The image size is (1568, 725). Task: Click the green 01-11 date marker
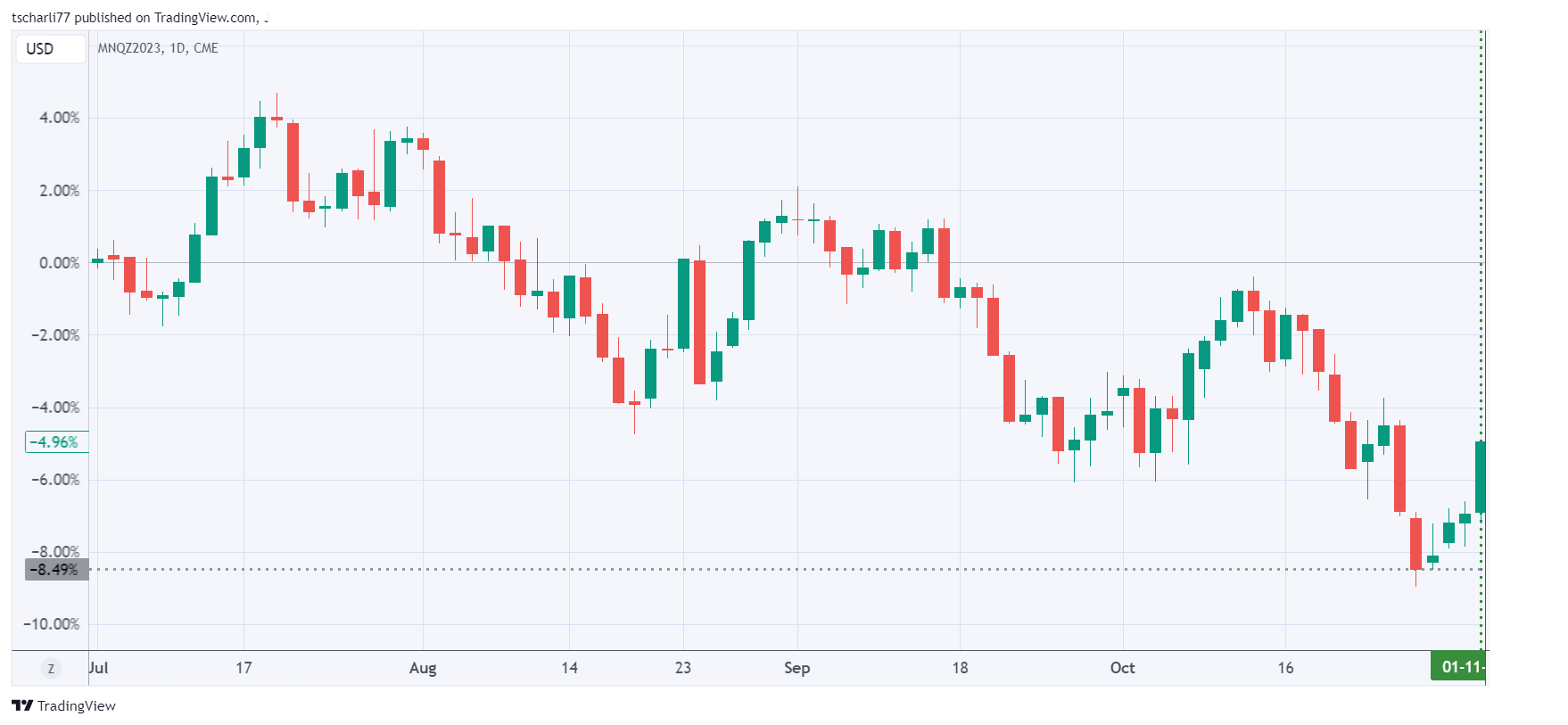coord(1457,667)
